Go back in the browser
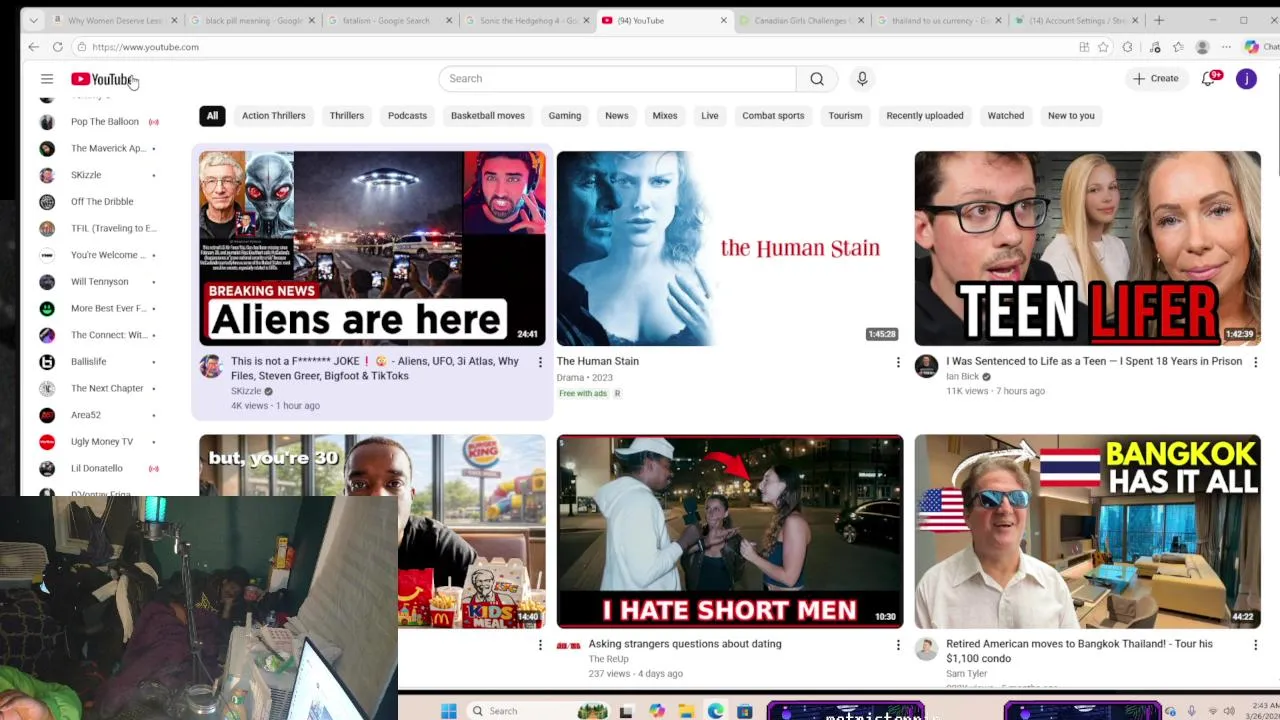The image size is (1280, 720). click(33, 47)
